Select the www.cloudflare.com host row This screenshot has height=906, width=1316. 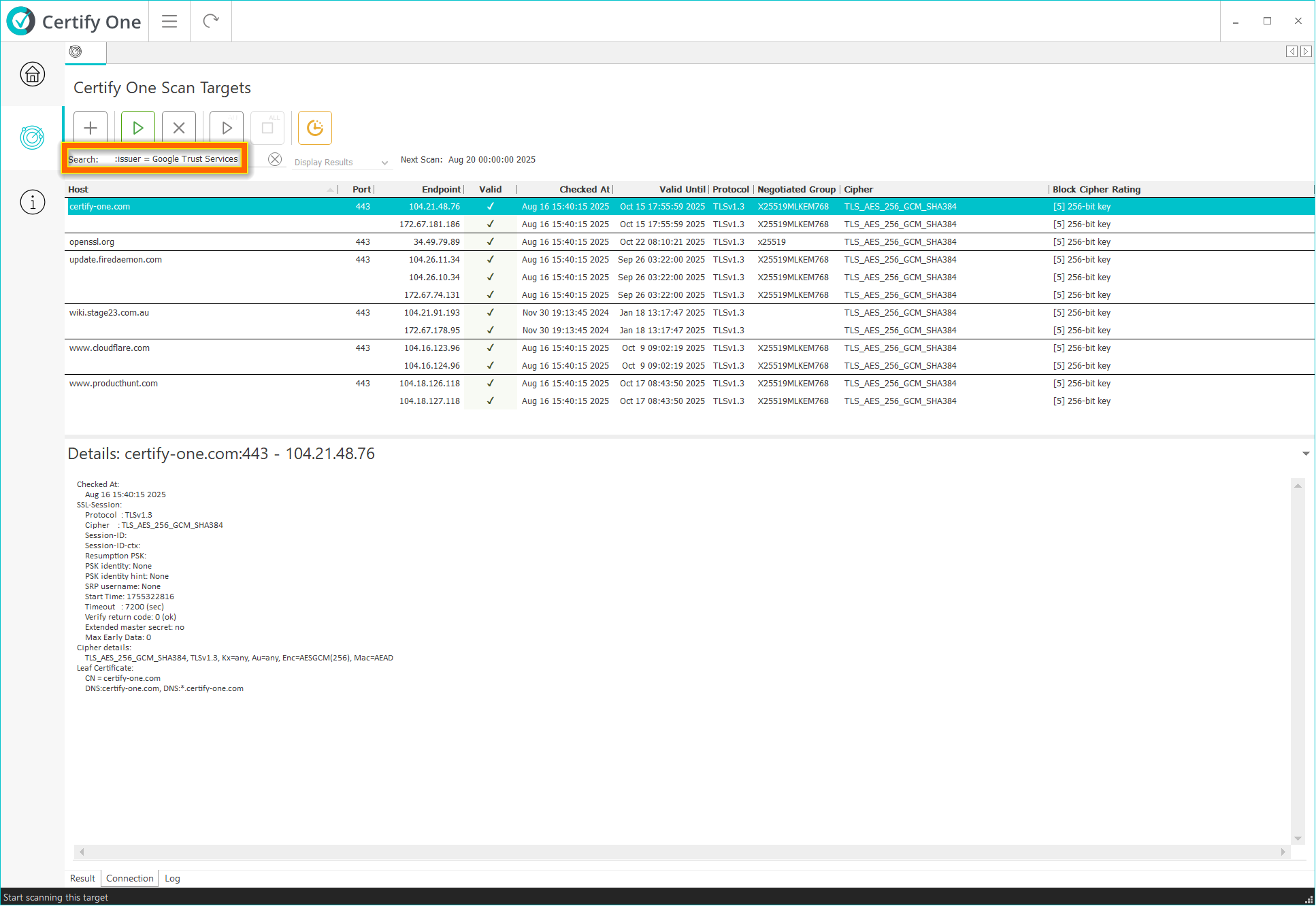tap(110, 348)
